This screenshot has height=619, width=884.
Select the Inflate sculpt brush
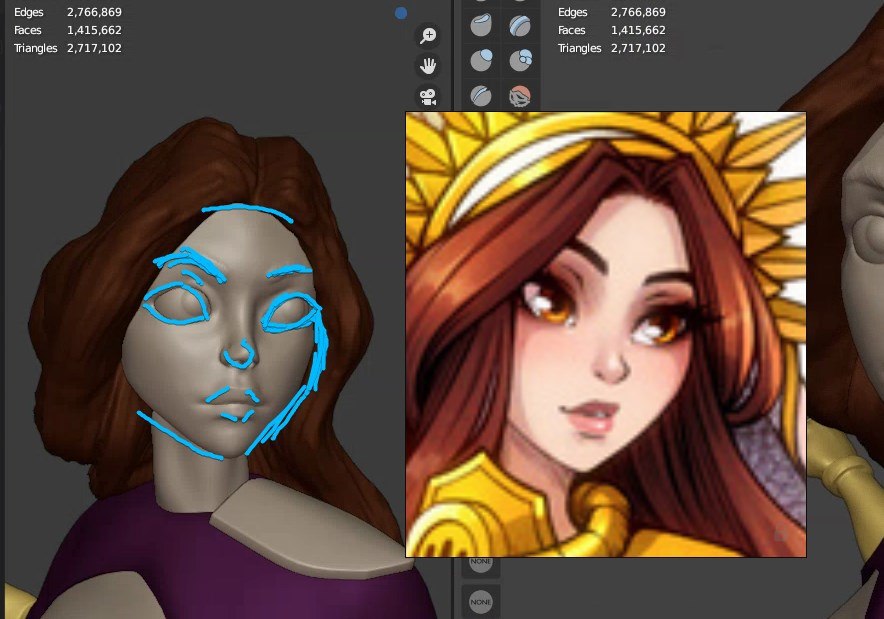point(481,60)
